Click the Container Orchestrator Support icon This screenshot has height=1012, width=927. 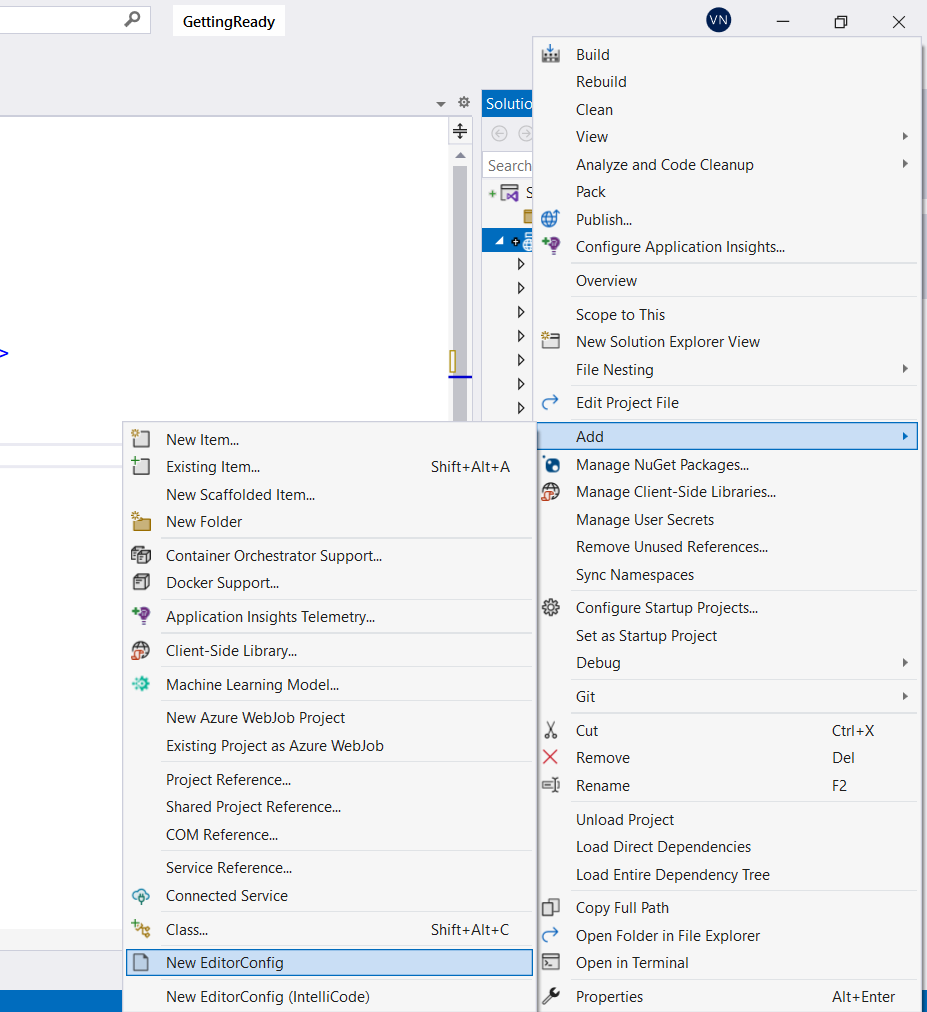click(141, 554)
